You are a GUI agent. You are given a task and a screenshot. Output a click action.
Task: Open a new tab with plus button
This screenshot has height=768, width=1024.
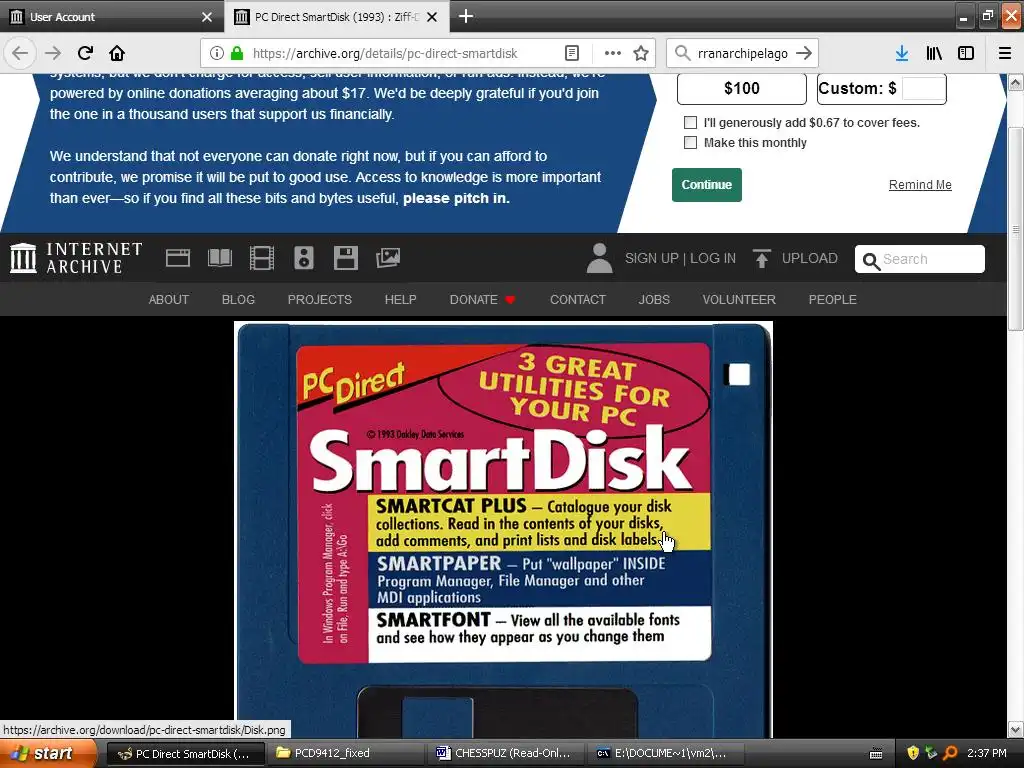pos(466,16)
